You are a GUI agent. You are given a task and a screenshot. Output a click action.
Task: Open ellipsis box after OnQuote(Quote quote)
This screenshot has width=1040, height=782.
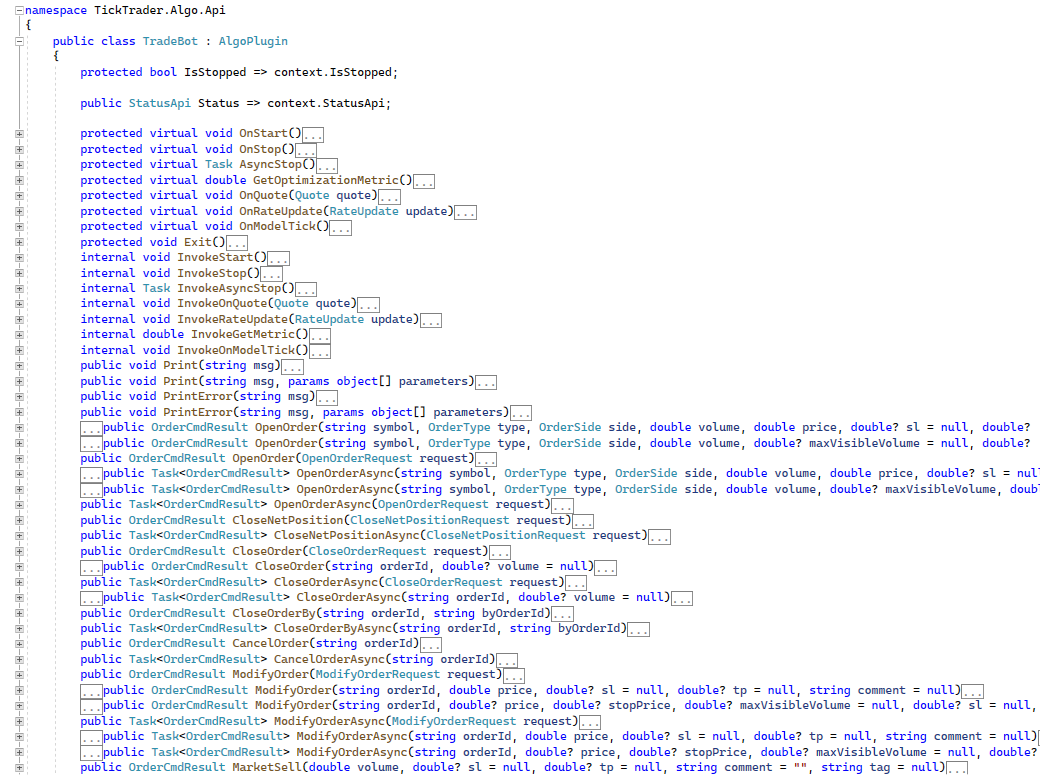click(389, 197)
